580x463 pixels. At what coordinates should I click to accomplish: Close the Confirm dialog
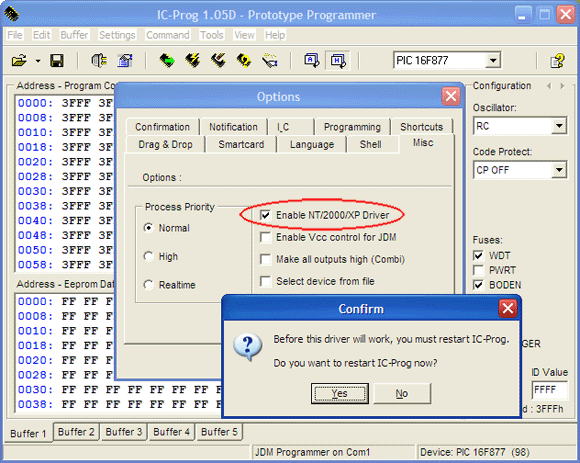click(508, 308)
